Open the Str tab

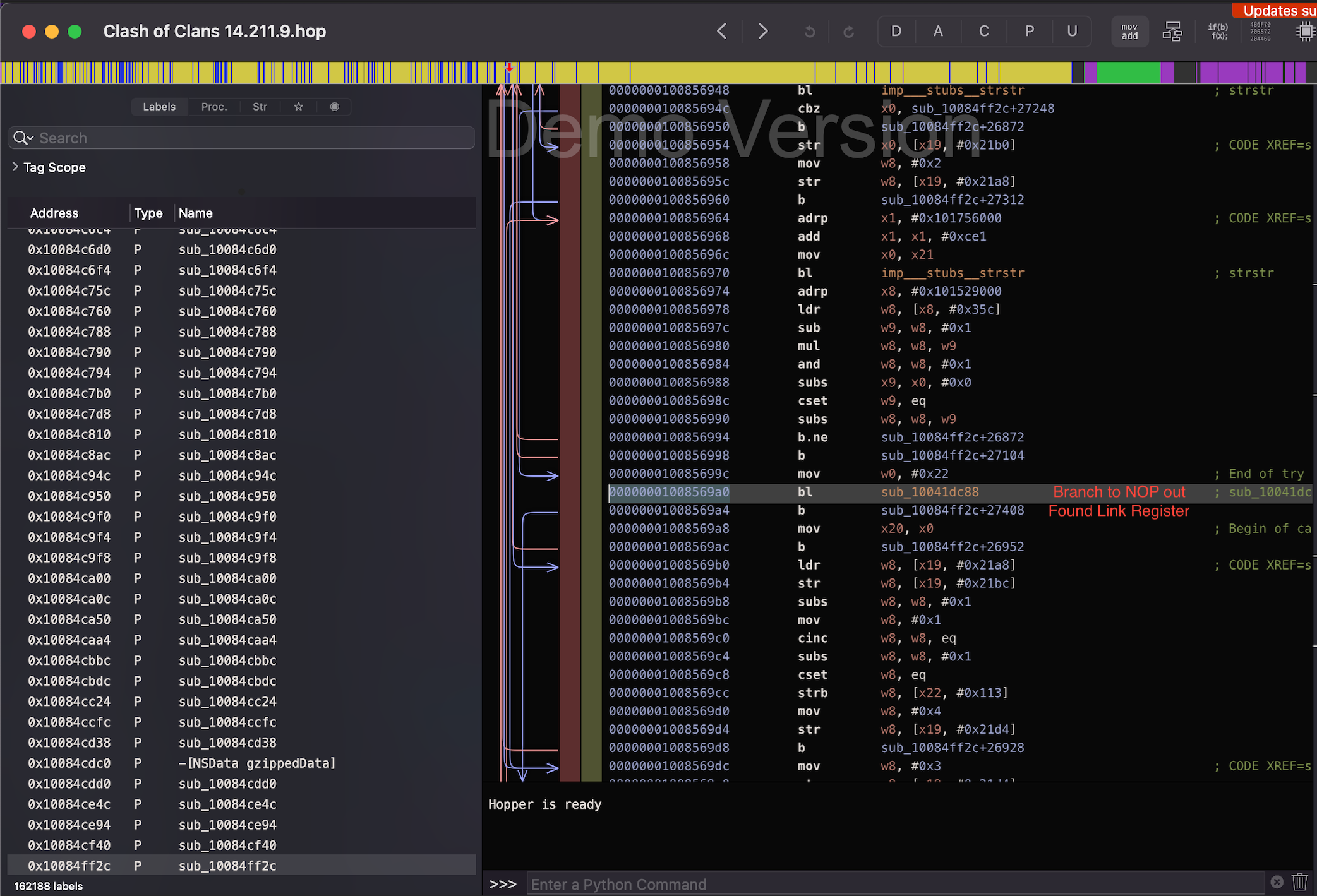point(260,107)
